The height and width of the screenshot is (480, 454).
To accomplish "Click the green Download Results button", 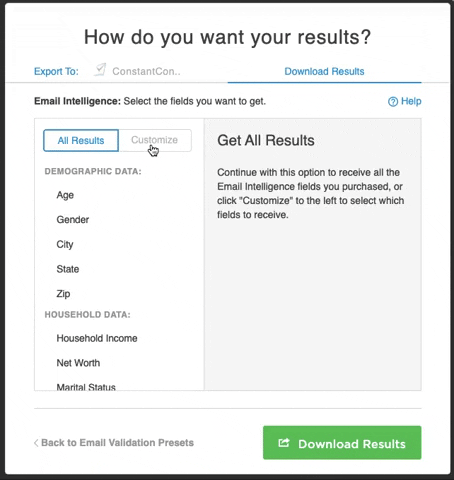I will click(x=342, y=443).
